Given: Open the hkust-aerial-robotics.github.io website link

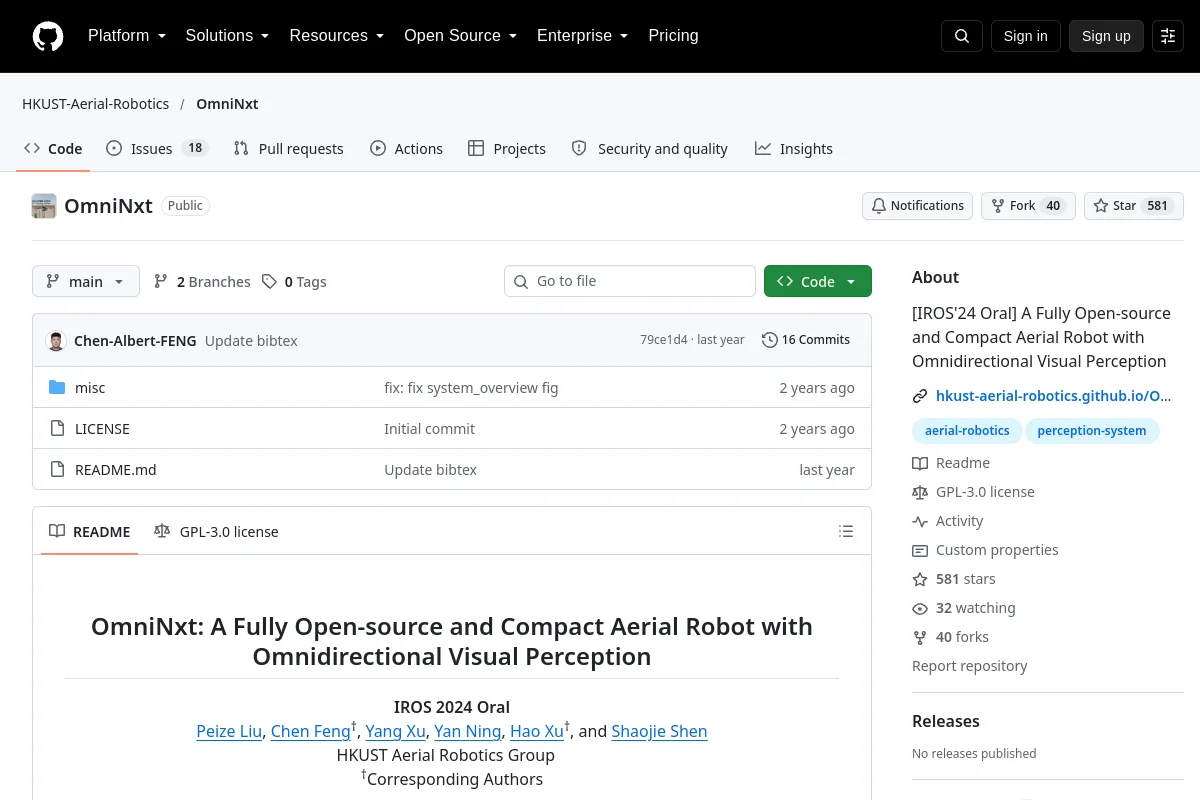Looking at the screenshot, I should 1054,396.
